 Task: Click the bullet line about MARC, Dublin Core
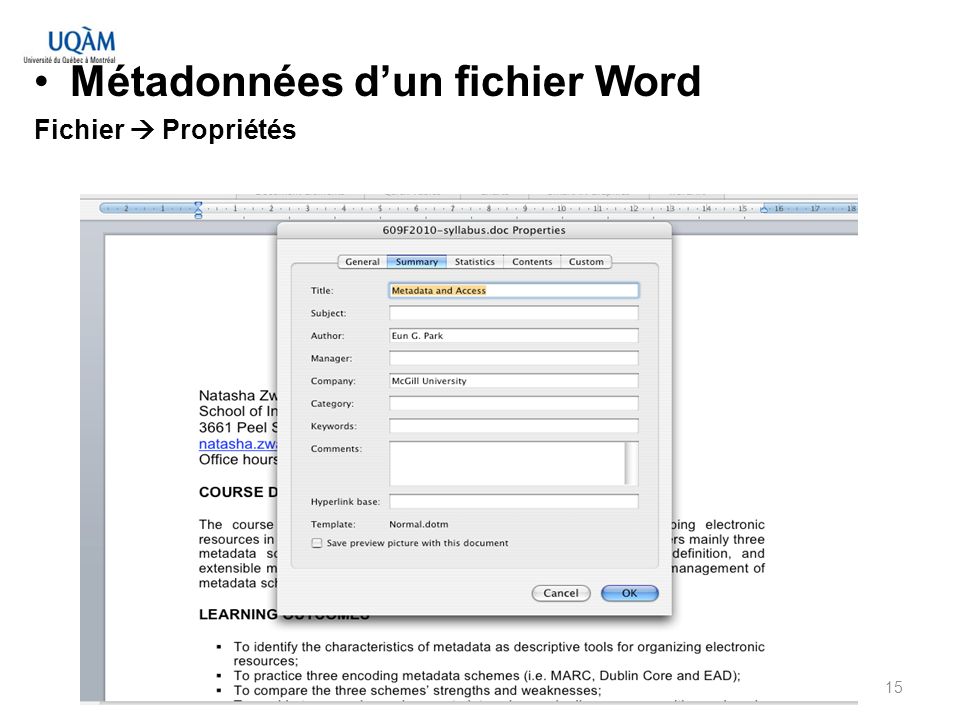coord(487,675)
